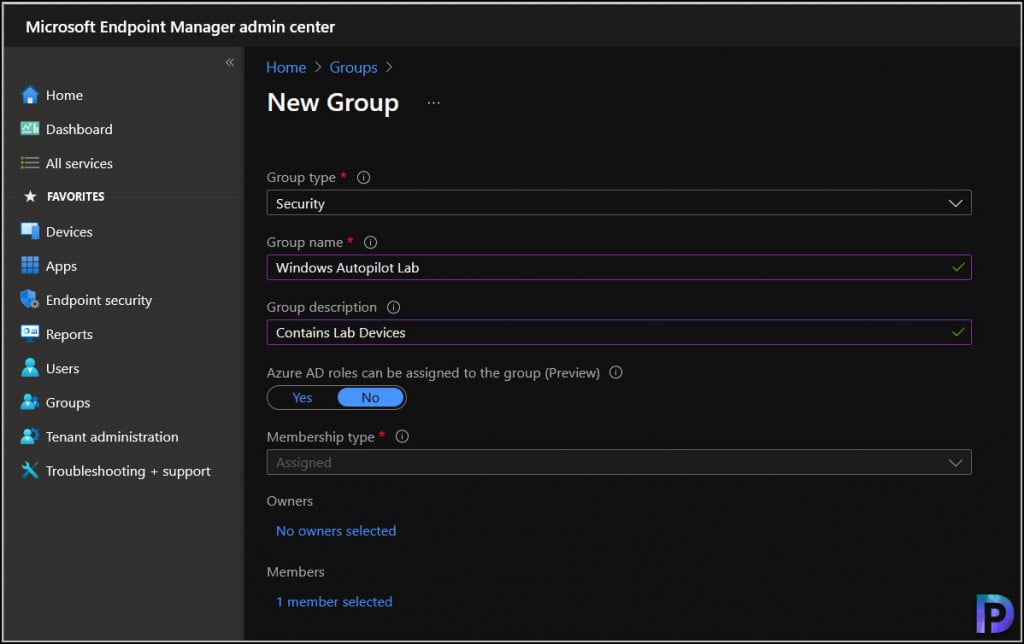
Task: Open Users label in the sidebar
Action: pos(62,368)
